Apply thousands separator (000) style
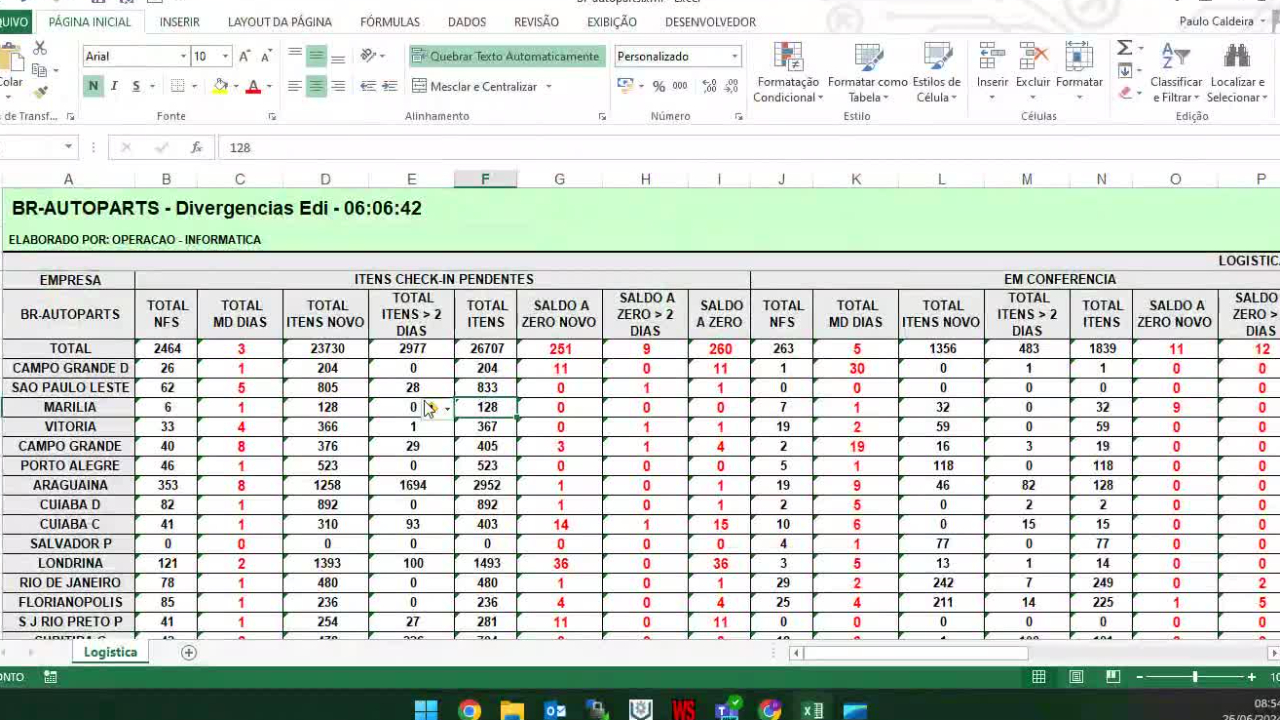Viewport: 1280px width, 720px height. tap(682, 87)
